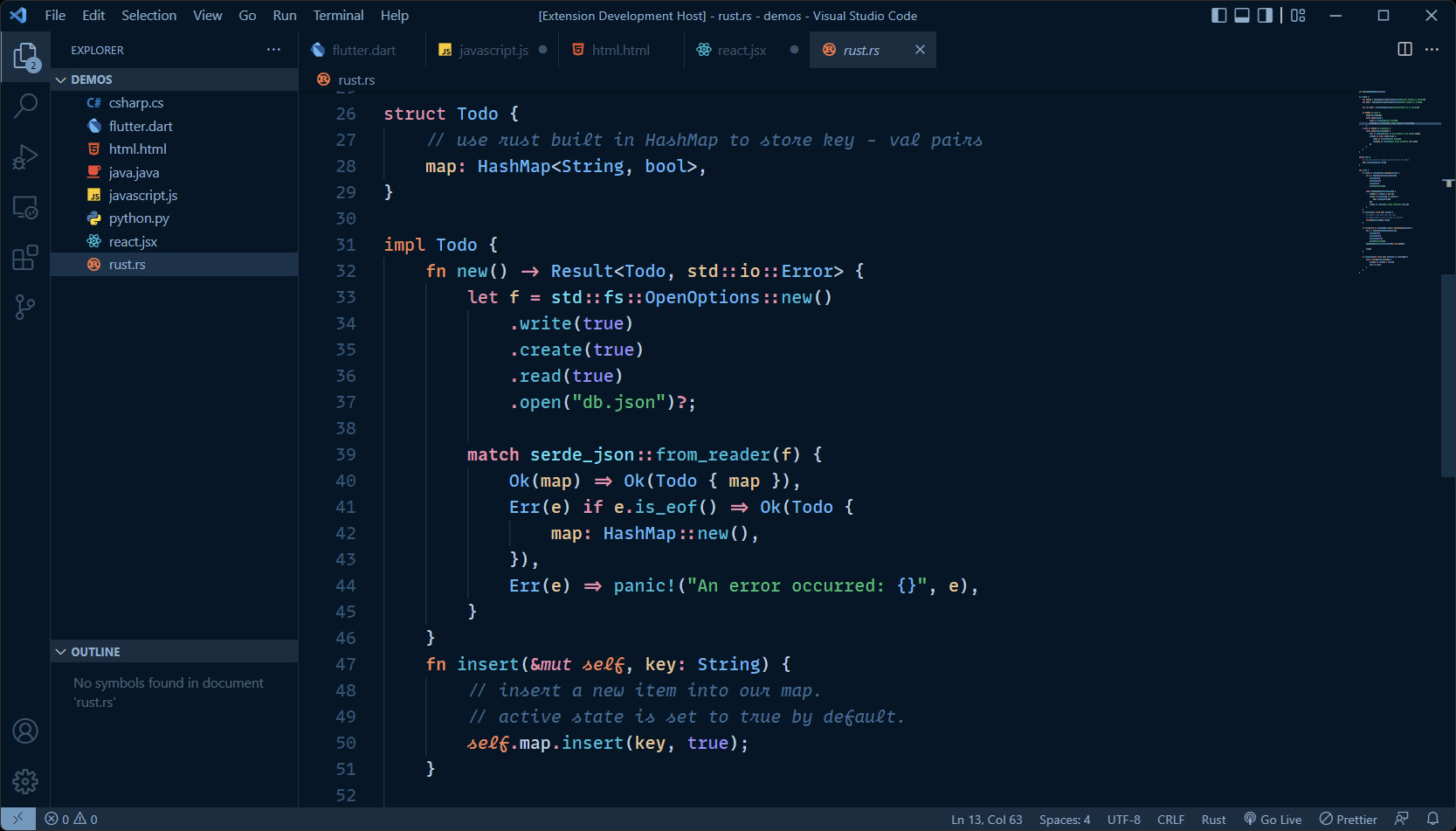The height and width of the screenshot is (831, 1456).
Task: Open Manage gear settings
Action: (25, 781)
